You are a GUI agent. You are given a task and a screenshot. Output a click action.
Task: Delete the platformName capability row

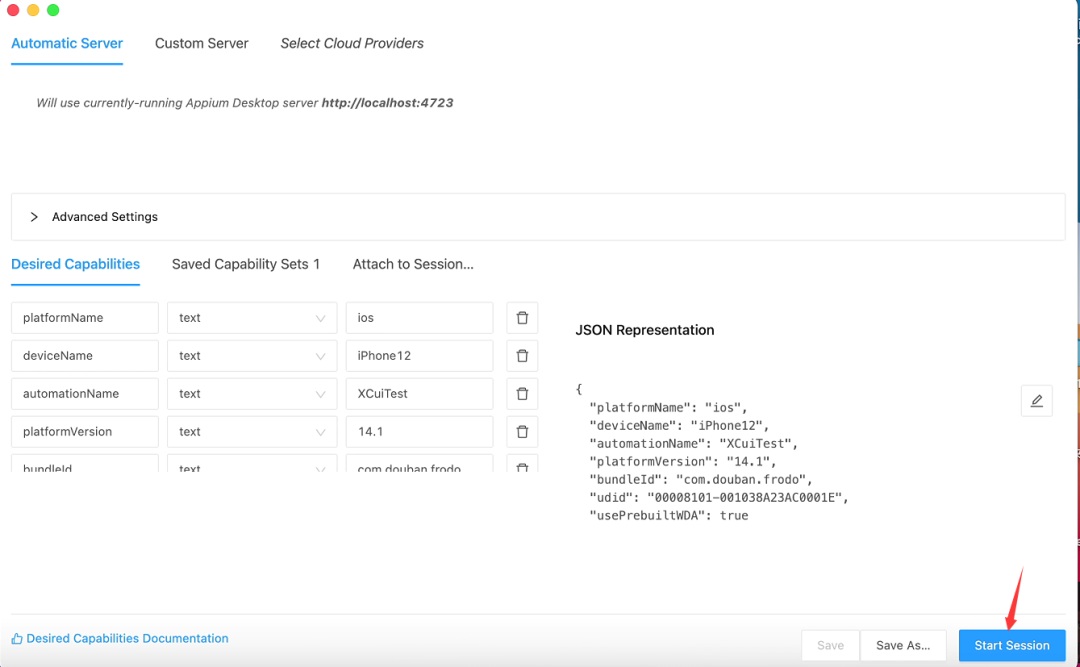point(522,318)
